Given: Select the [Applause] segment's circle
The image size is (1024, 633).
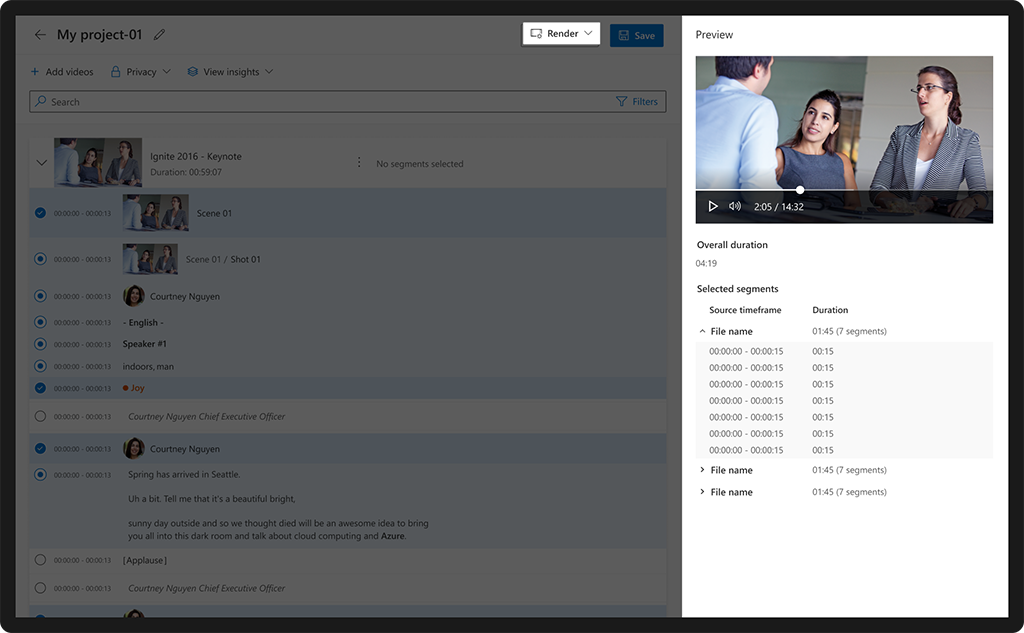Looking at the screenshot, I should point(39,561).
